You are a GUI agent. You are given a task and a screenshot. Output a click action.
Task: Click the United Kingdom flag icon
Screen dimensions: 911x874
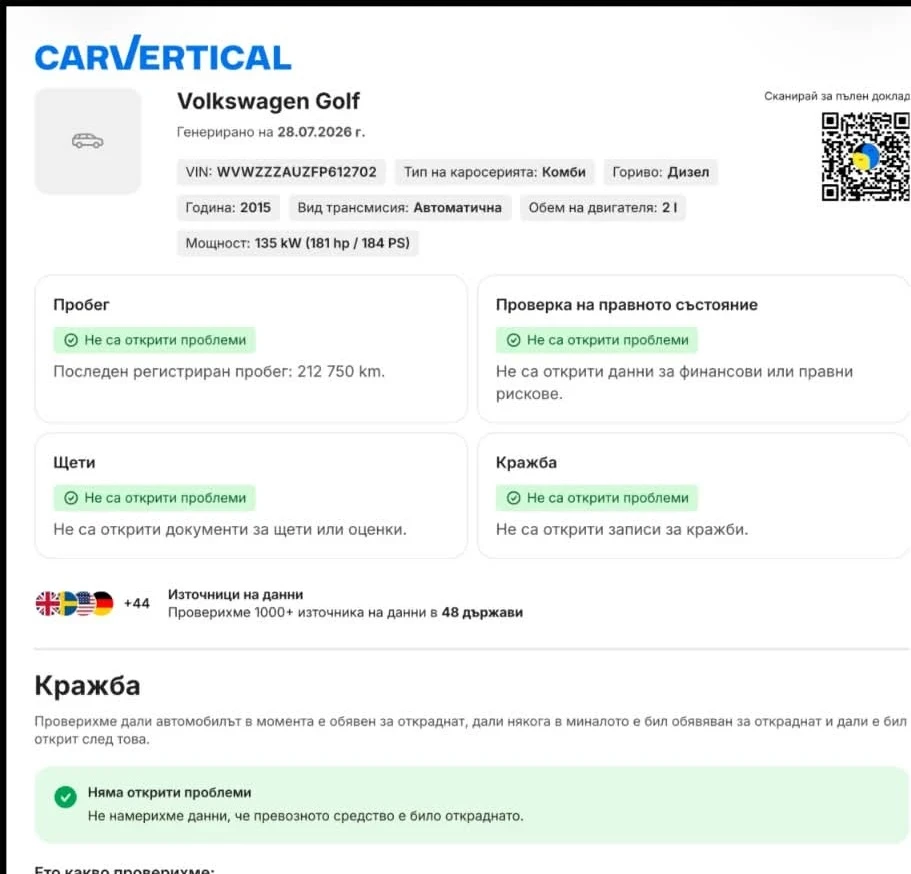(46, 603)
